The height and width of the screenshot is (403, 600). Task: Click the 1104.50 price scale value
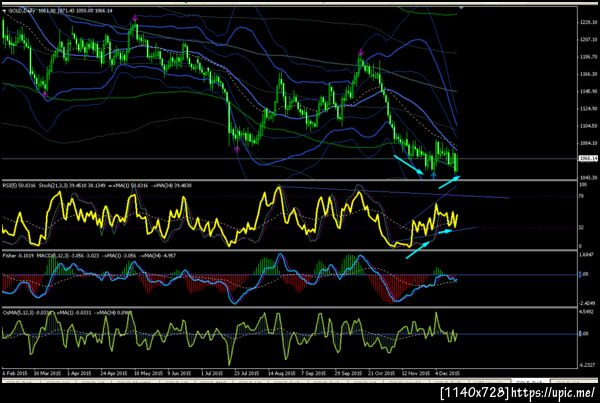(x=589, y=126)
